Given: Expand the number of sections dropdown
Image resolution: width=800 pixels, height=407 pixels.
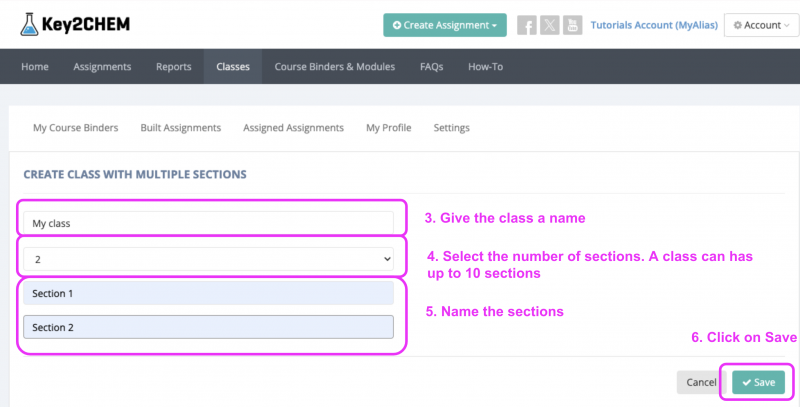Looking at the screenshot, I should coord(208,259).
